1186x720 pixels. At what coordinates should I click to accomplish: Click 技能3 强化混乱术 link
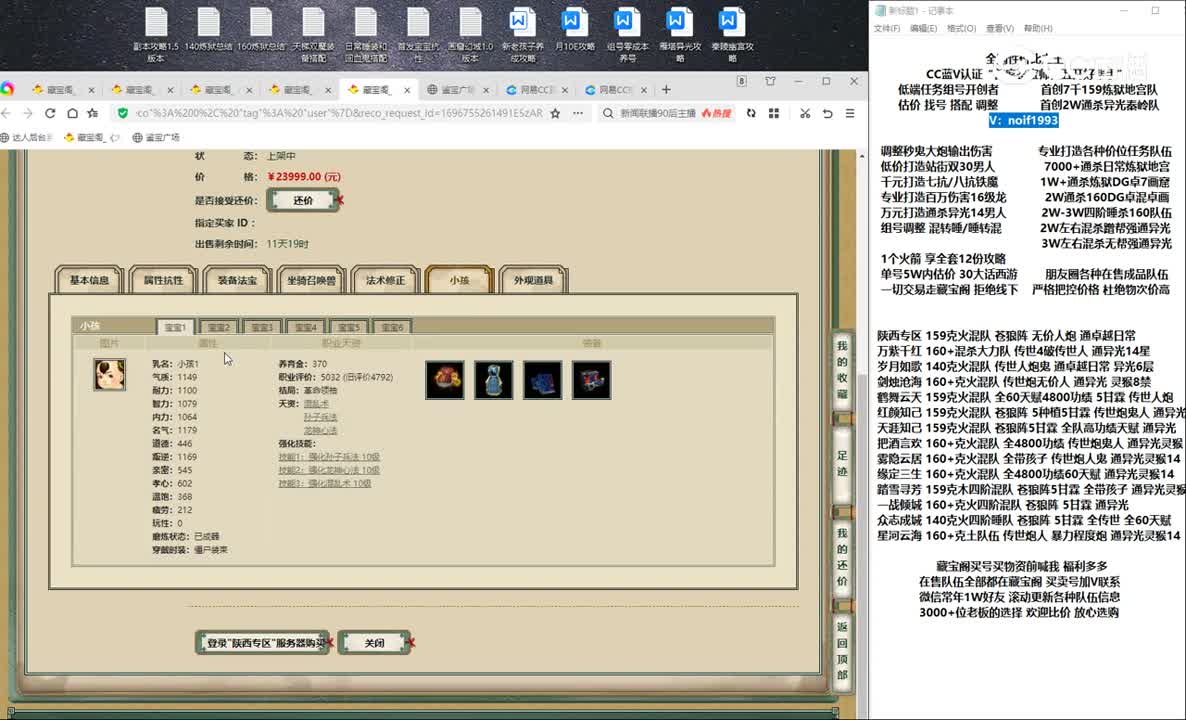click(324, 483)
